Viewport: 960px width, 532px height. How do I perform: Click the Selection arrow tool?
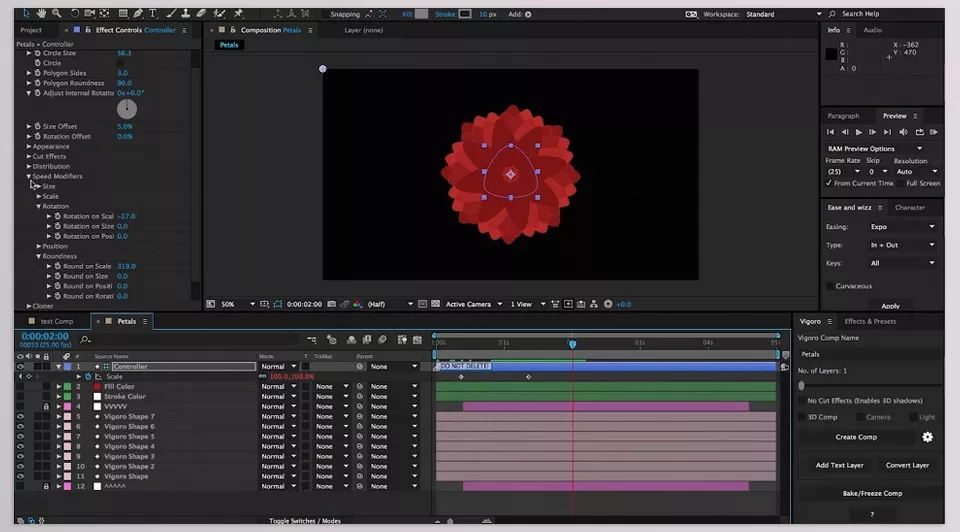pyautogui.click(x=26, y=13)
